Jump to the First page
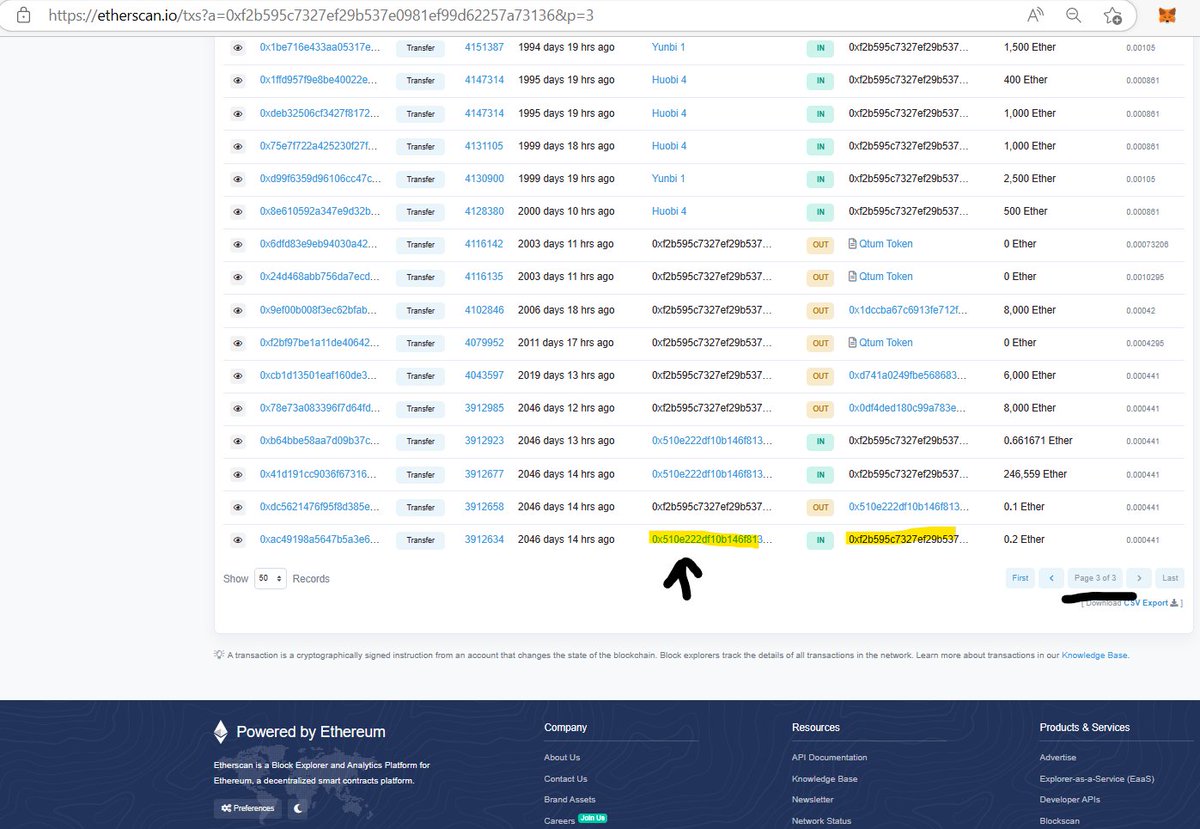The width and height of the screenshot is (1200, 829). [x=1020, y=578]
